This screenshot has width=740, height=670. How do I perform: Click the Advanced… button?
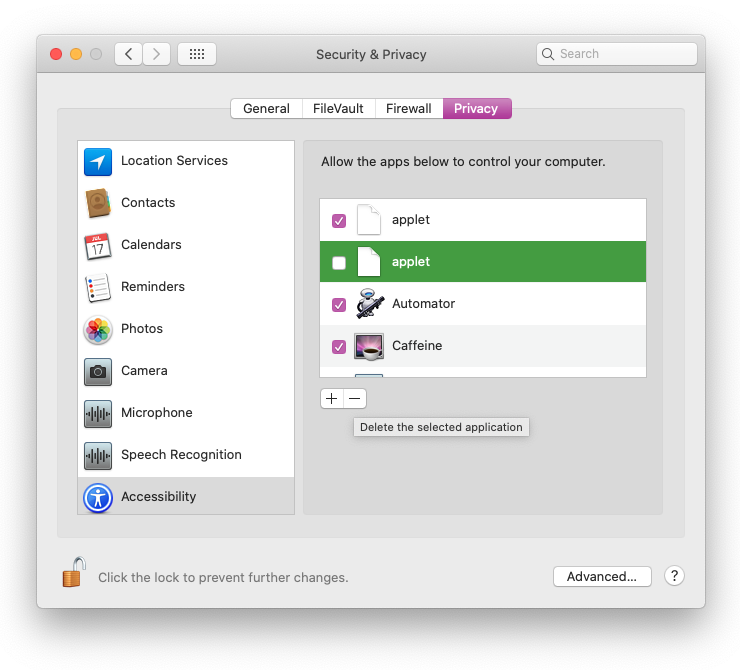(x=602, y=576)
